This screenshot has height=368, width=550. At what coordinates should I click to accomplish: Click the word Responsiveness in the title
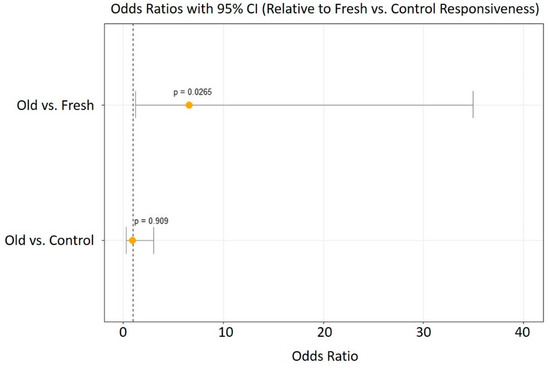click(x=489, y=9)
